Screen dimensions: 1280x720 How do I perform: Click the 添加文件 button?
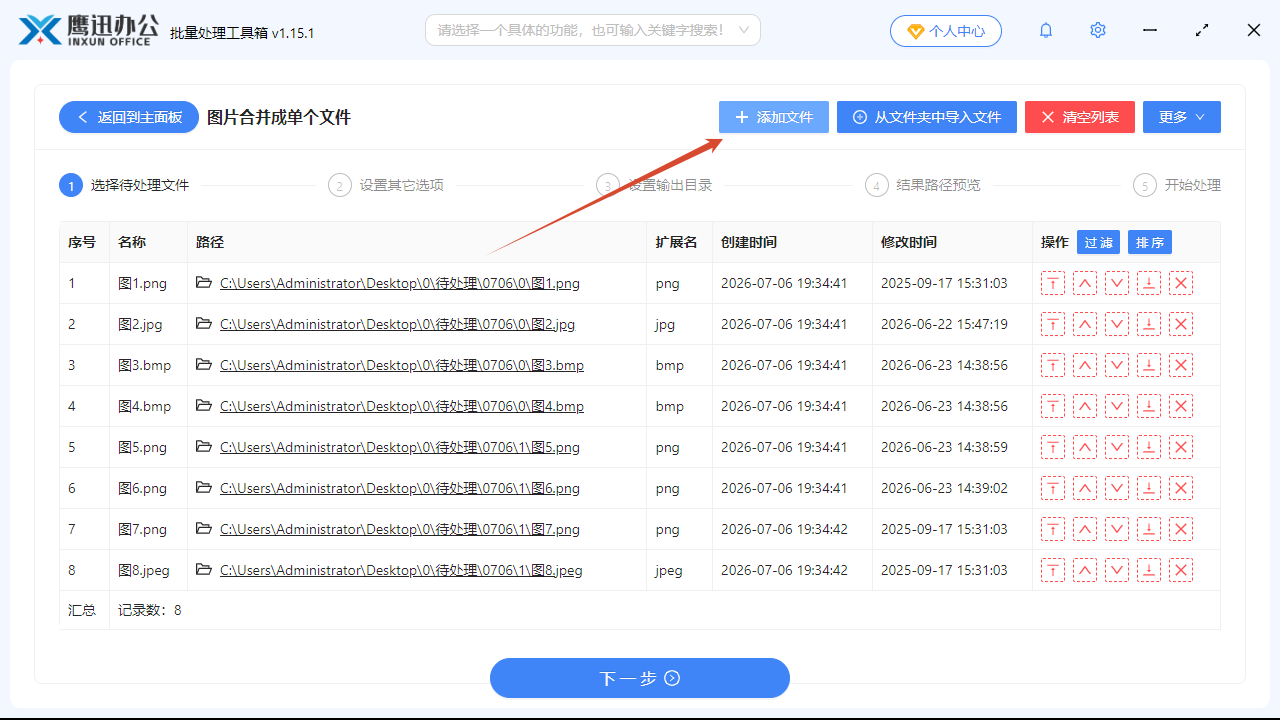point(774,117)
